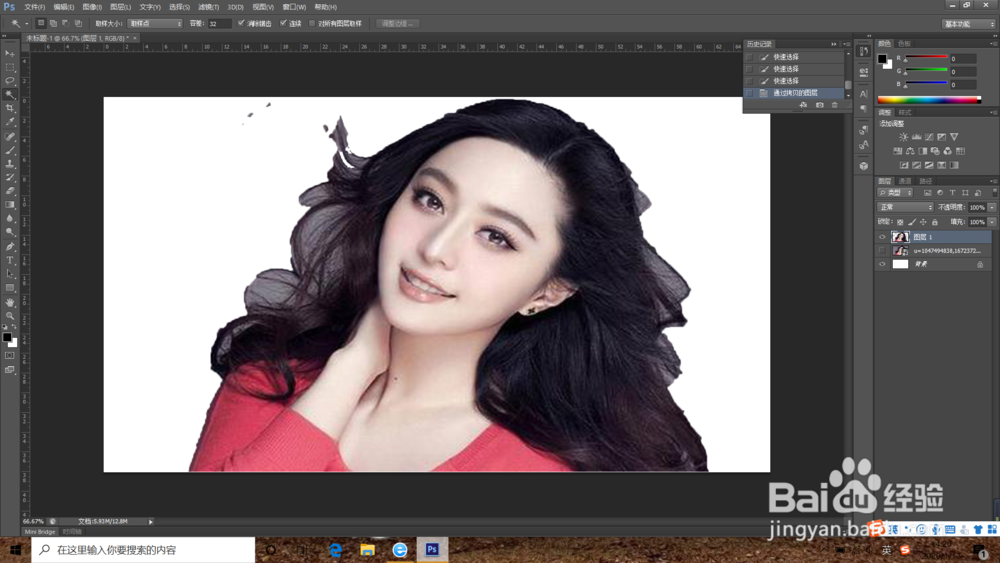Click the Refine Edge button
This screenshot has height=563, width=1000.
tap(397, 24)
